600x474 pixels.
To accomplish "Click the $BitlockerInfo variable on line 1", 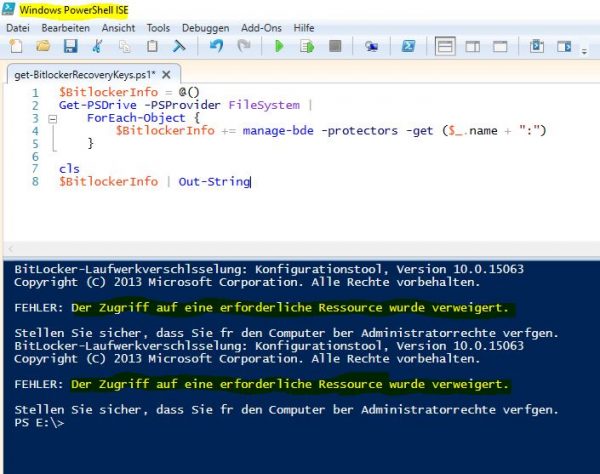I will coord(108,92).
